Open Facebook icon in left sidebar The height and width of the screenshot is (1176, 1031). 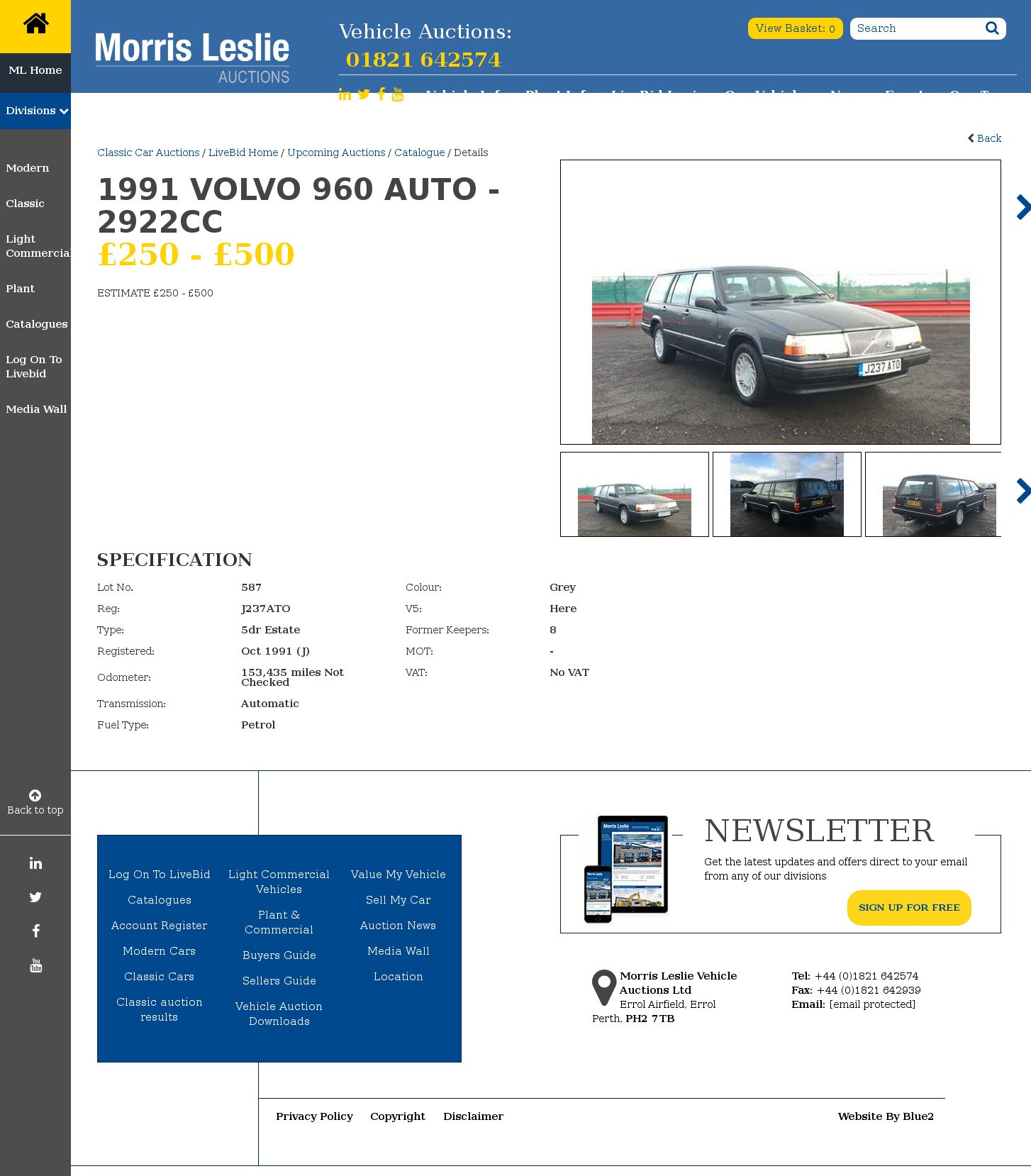(x=35, y=931)
